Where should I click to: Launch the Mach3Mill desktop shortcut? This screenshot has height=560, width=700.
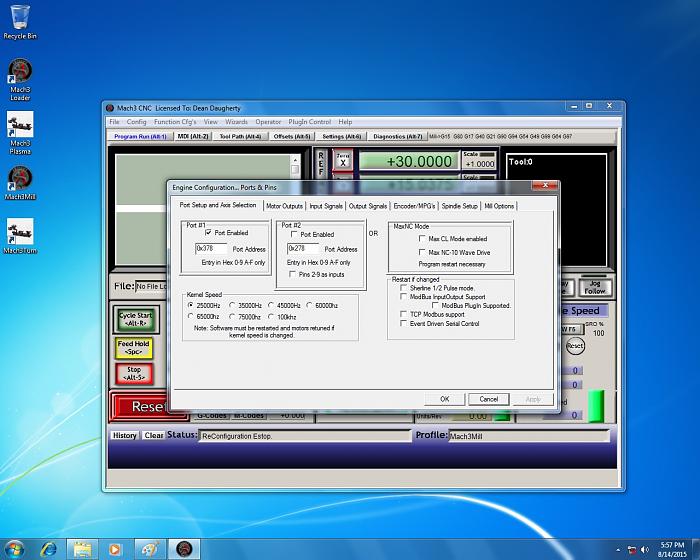20,183
